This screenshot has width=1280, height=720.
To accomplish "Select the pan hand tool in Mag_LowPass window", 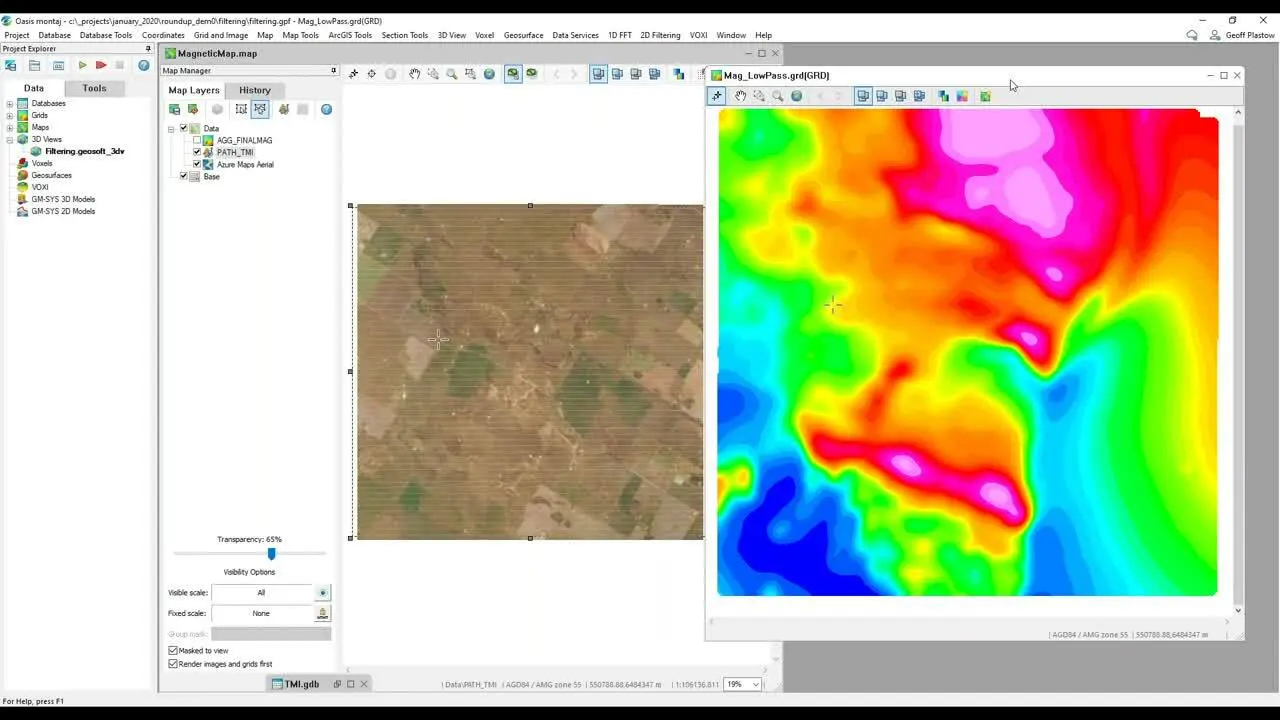I will (741, 96).
